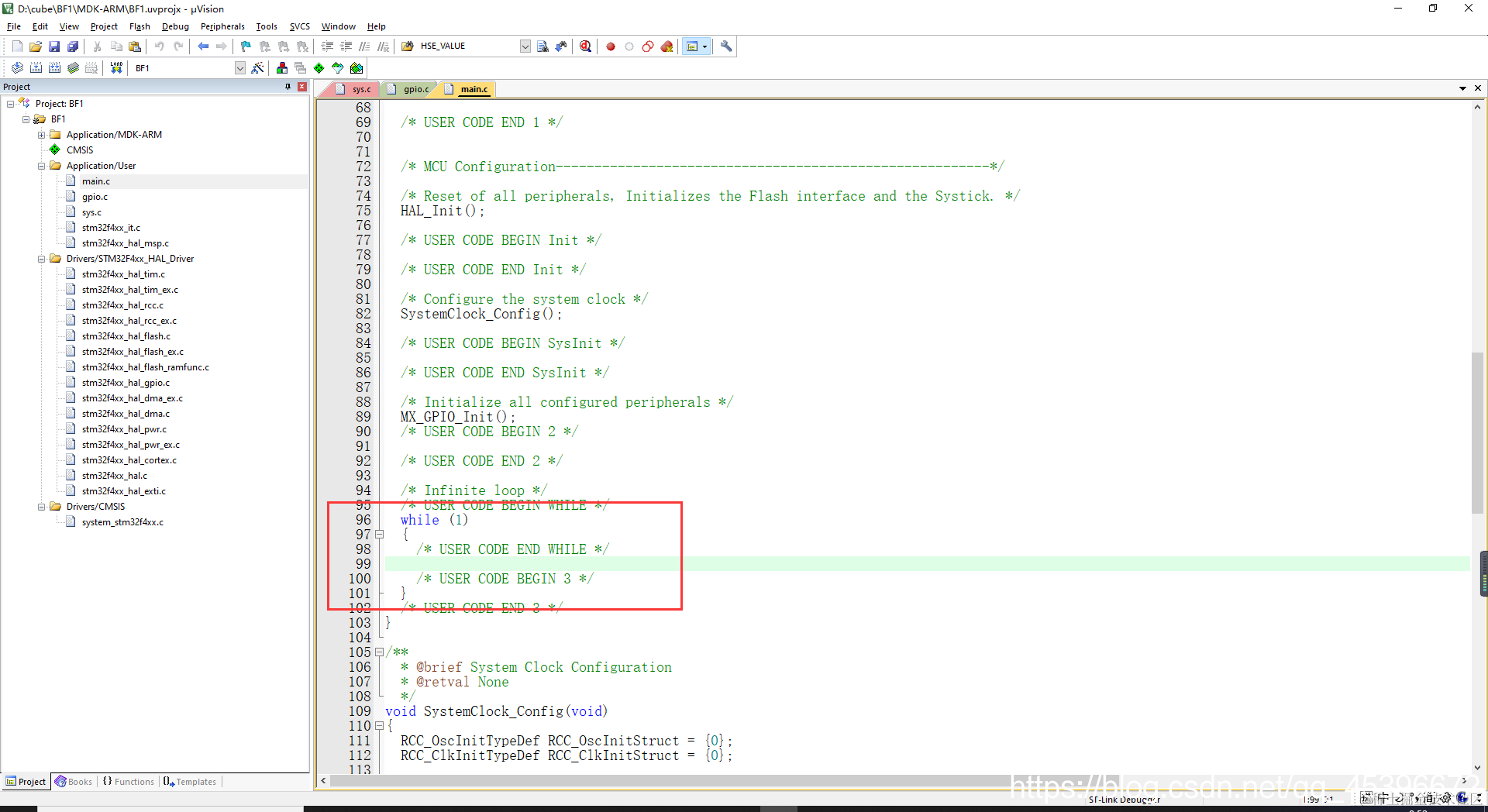Open the Peripherals menu
This screenshot has width=1488, height=812.
222,26
